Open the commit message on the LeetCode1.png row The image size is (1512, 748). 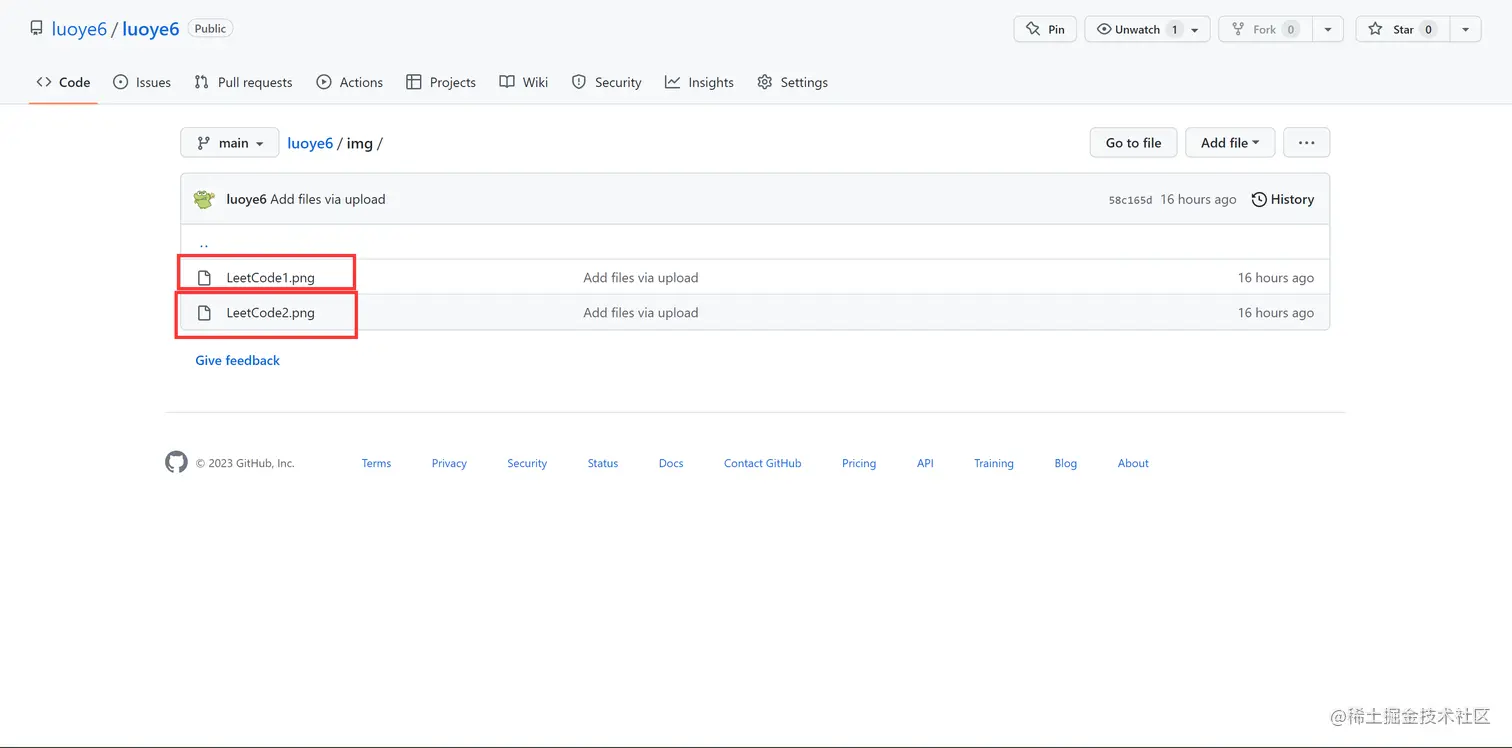[641, 278]
